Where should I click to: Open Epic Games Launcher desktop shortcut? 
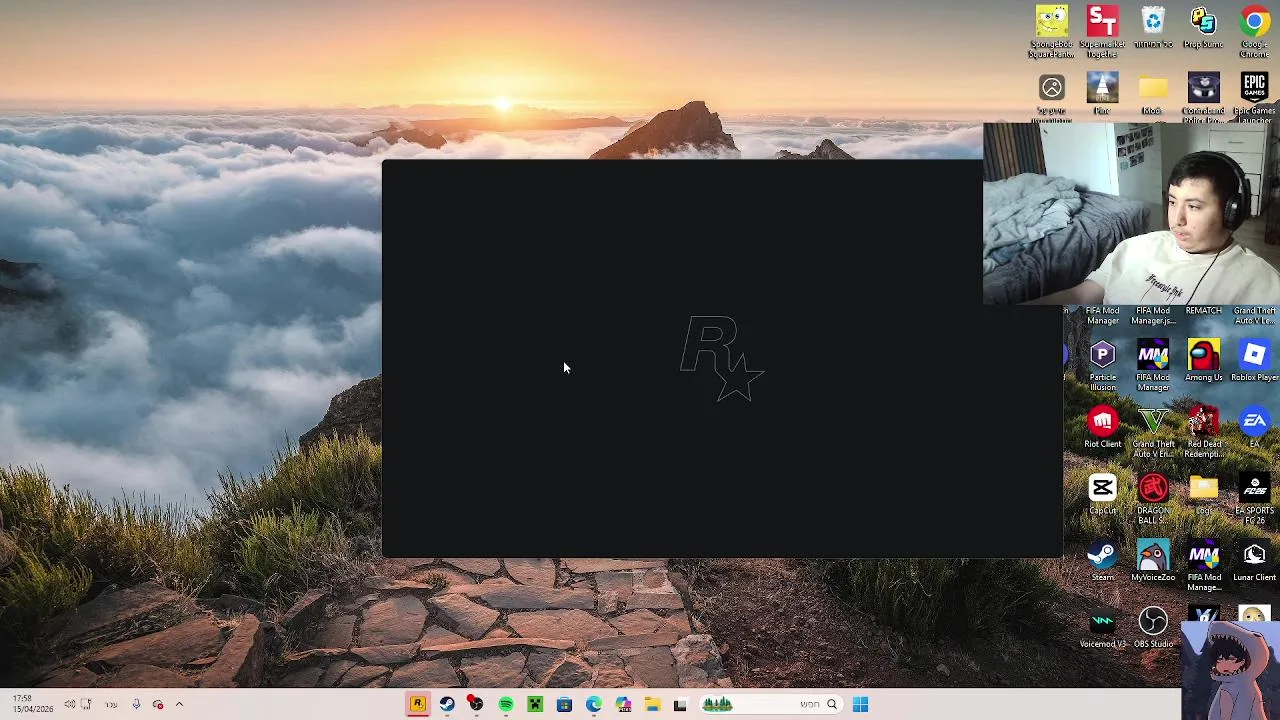(x=1254, y=97)
